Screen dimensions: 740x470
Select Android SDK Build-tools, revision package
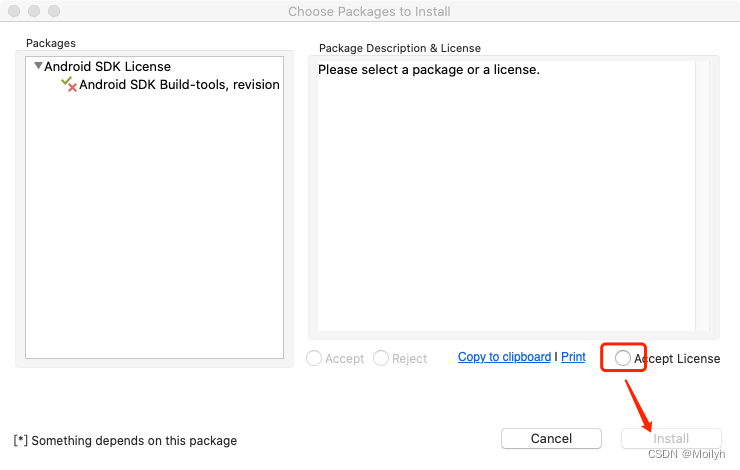[x=179, y=84]
